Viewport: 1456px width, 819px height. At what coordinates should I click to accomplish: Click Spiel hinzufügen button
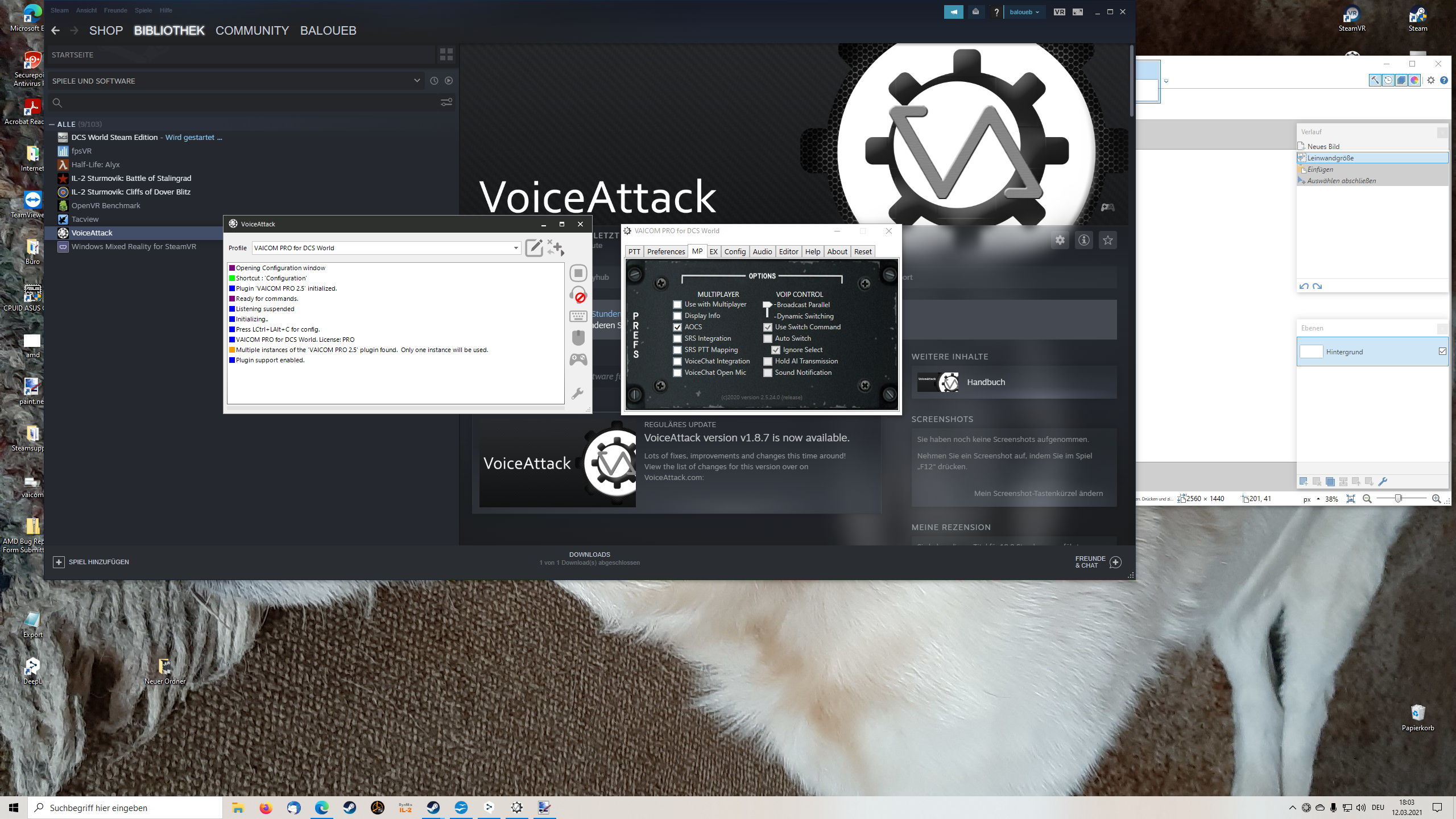pyautogui.click(x=91, y=562)
